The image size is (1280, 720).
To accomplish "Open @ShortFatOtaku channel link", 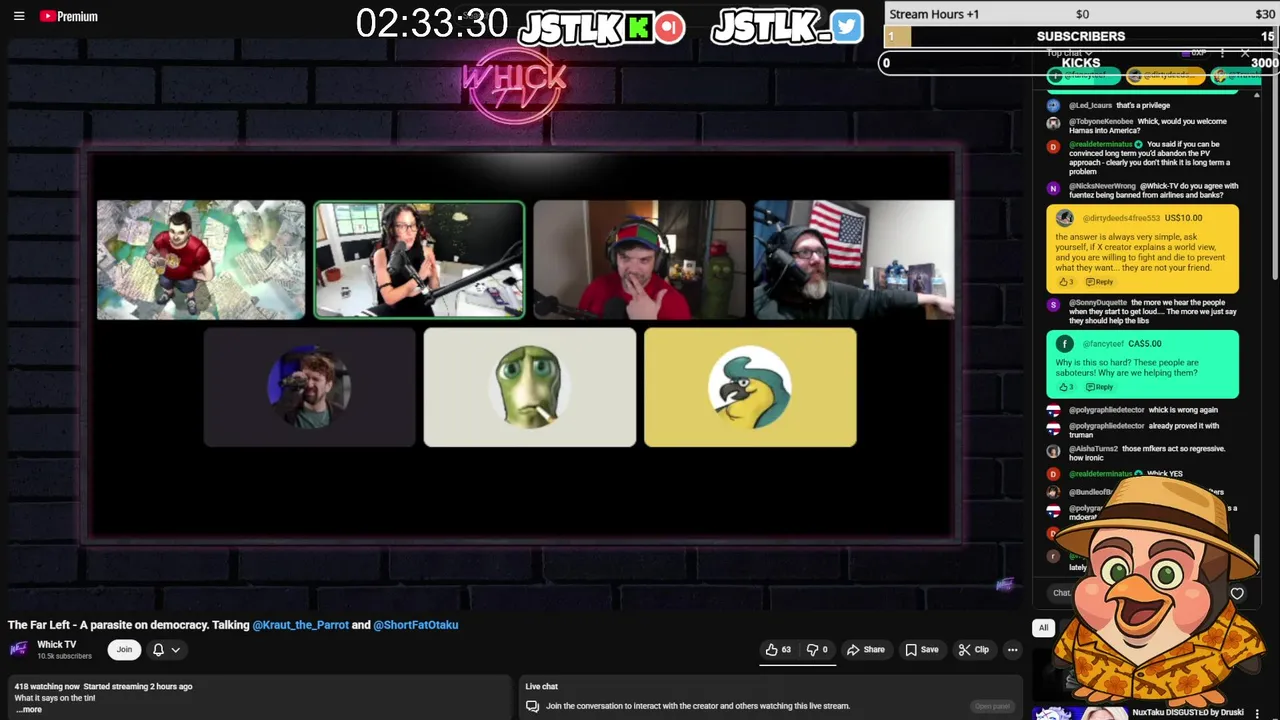I will [x=416, y=625].
